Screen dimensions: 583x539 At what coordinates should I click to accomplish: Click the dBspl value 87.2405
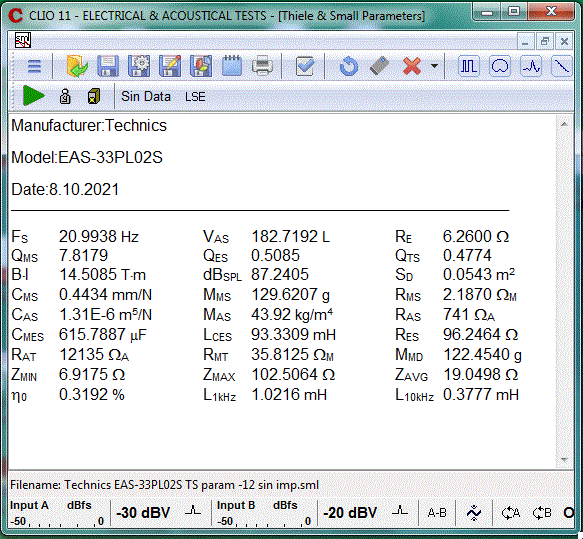(280, 275)
